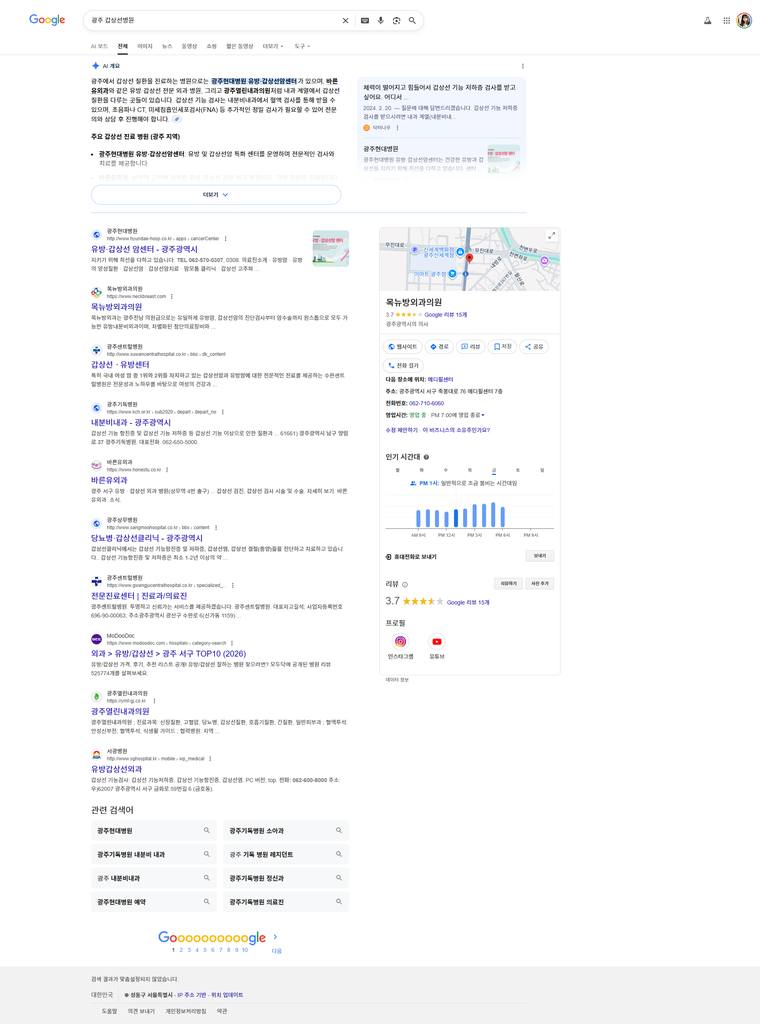Go to results page 10

(x=245, y=950)
